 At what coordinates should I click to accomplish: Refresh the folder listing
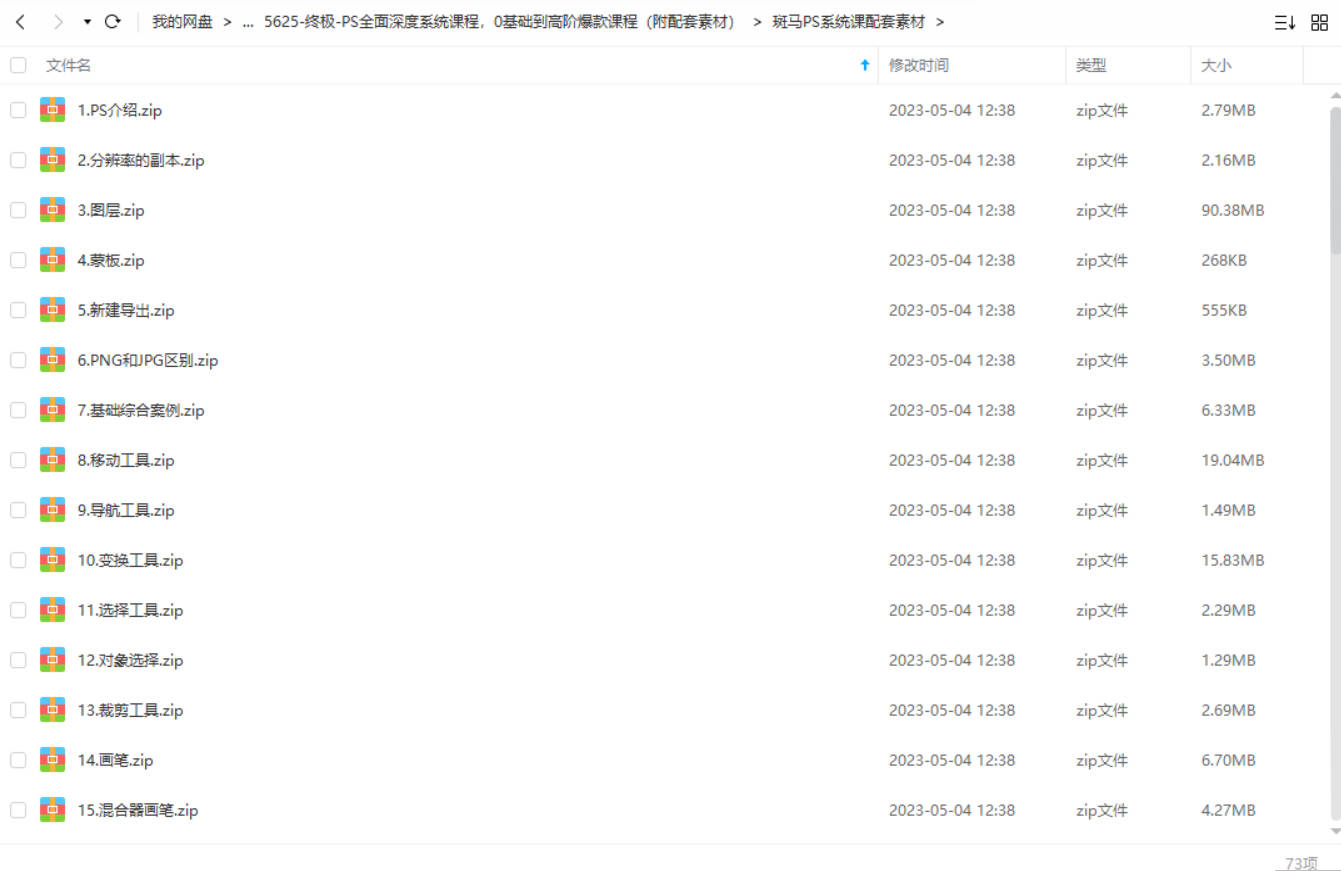tap(112, 22)
